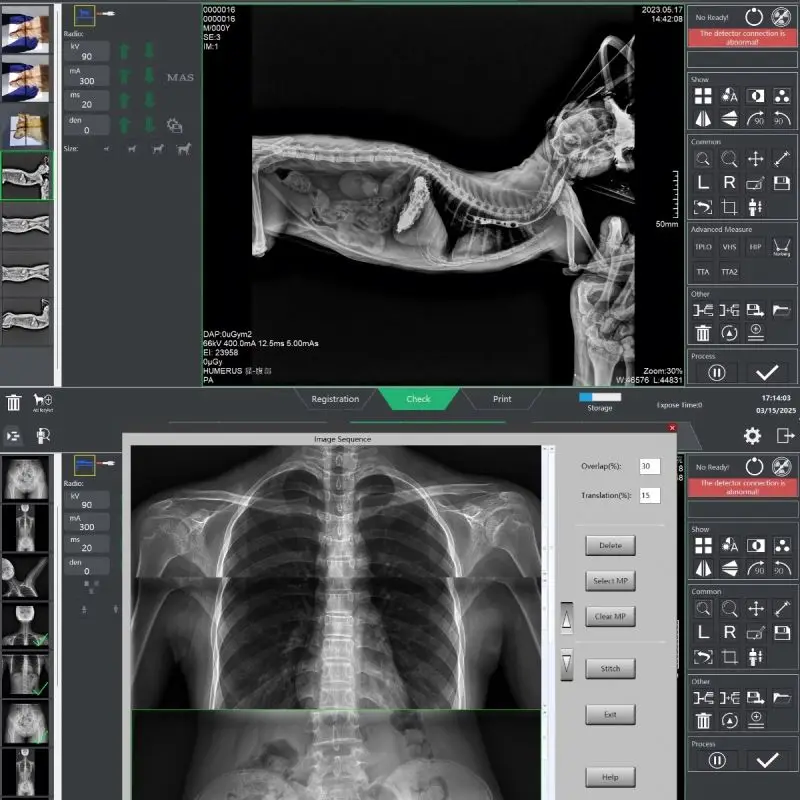Click the trash icon in cat X-ray Other panel
Screen dimensions: 800x800
pyautogui.click(x=703, y=333)
